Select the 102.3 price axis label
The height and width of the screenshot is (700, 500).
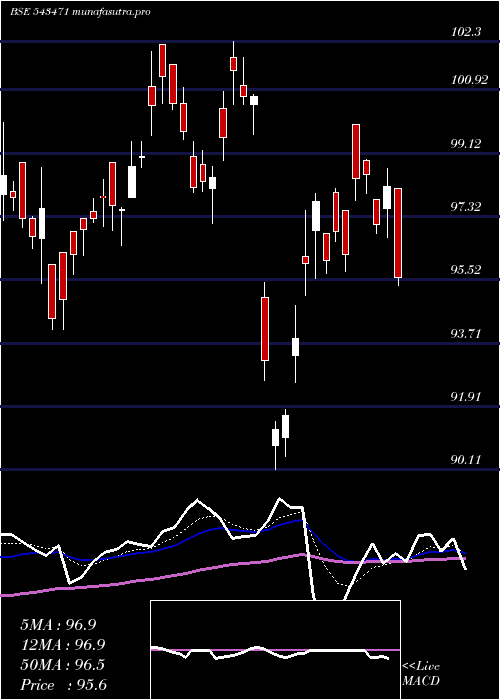click(466, 32)
